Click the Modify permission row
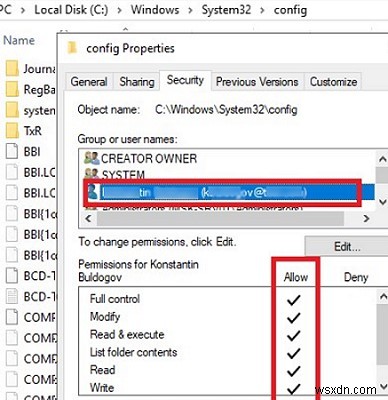 pos(228,317)
